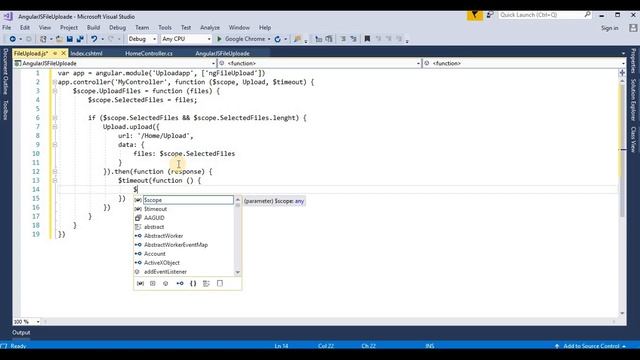
Task: Click the Save All toolbar icon
Action: 80,39
